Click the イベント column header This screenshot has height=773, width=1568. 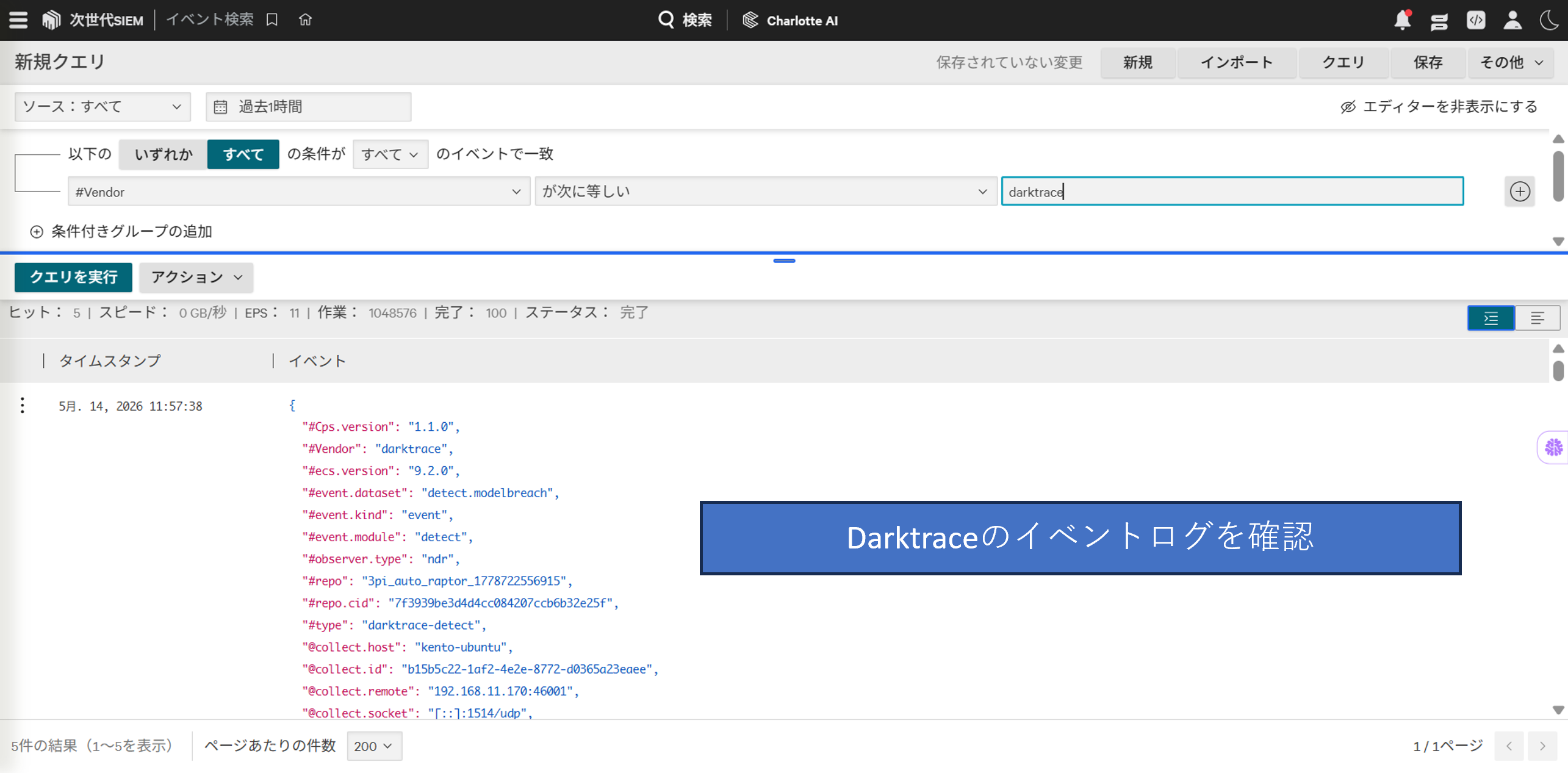(317, 361)
